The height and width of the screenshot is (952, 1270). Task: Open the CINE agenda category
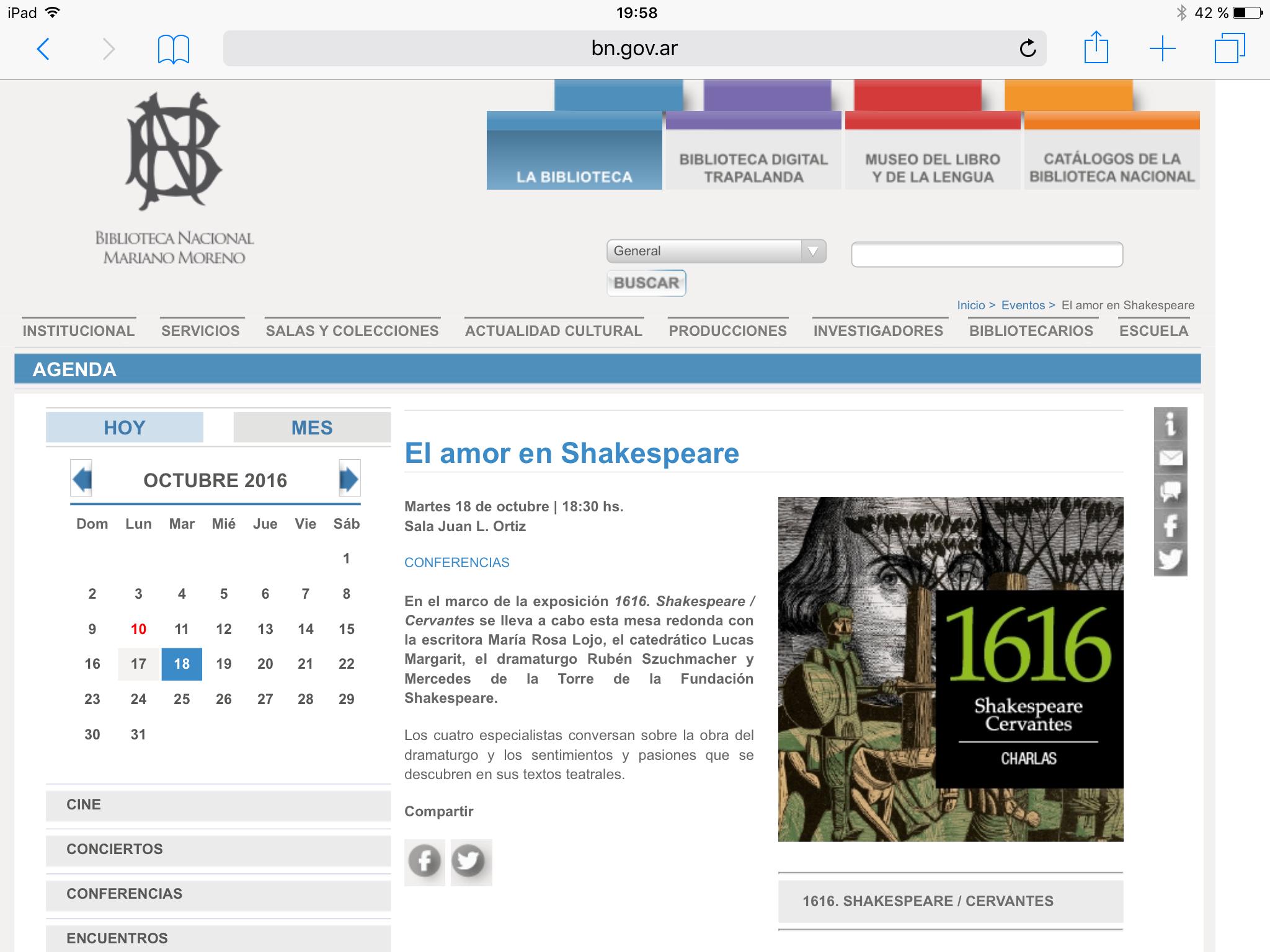[x=218, y=805]
